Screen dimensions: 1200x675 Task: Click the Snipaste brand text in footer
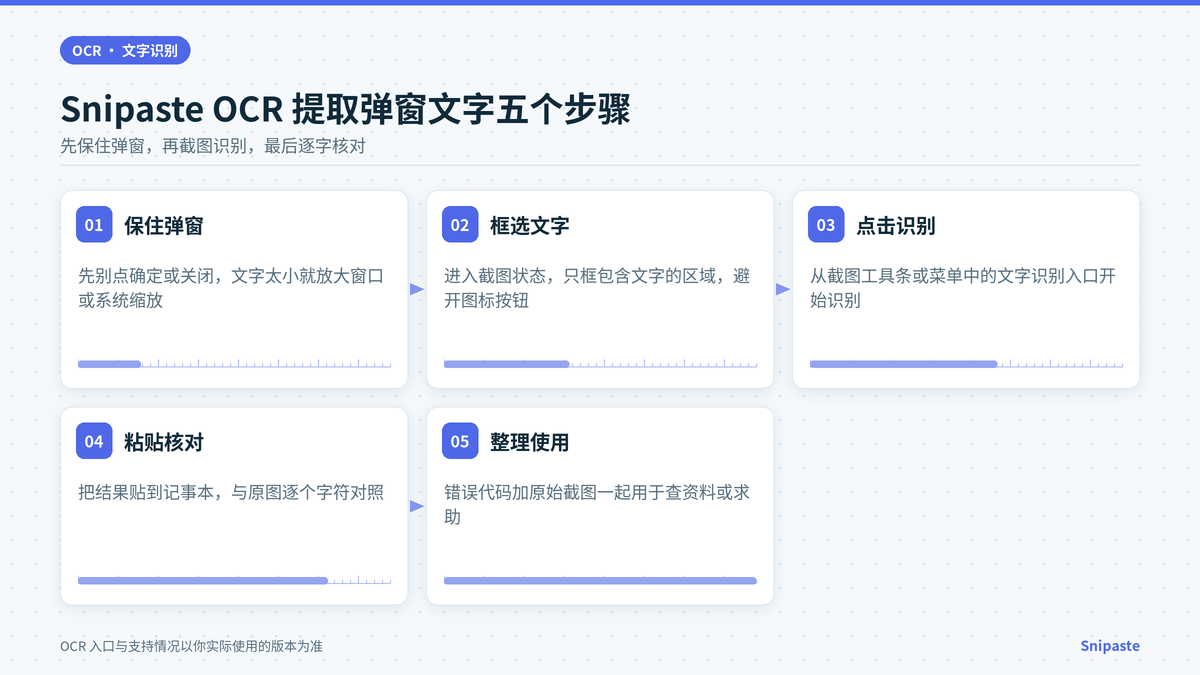click(x=1110, y=646)
